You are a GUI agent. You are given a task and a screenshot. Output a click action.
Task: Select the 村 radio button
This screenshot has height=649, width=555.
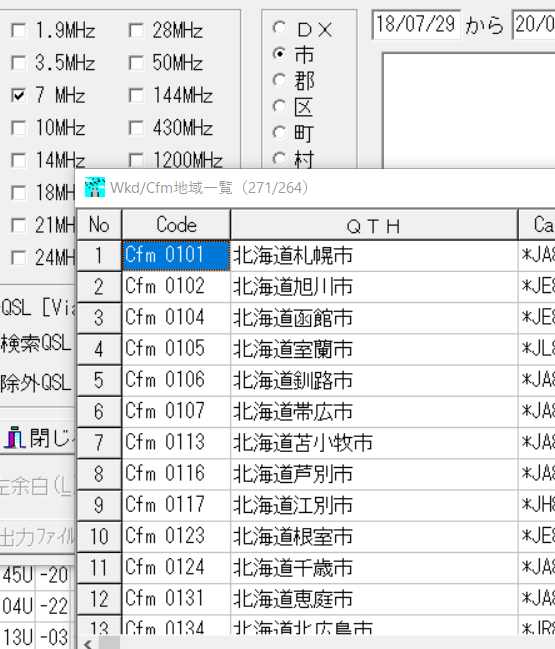280,159
